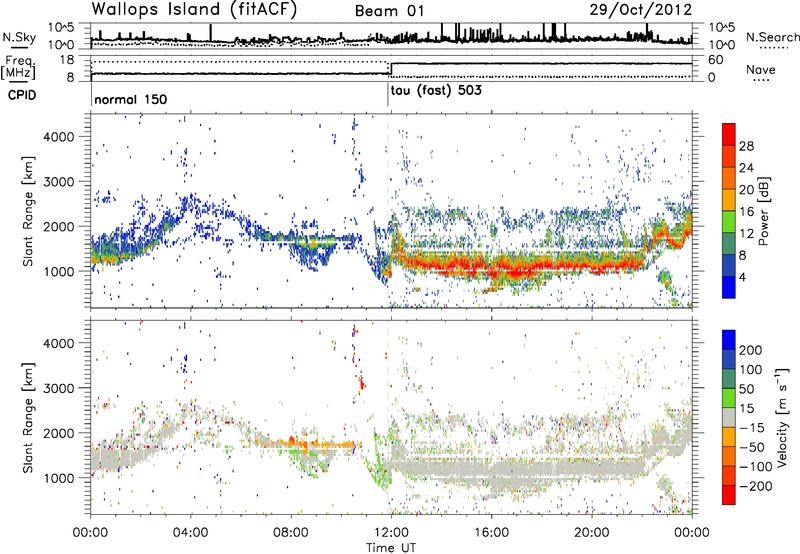Image resolution: width=800 pixels, height=554 pixels.
Task: Click the Power colorbar light green segment between 12 and 16
Action: (x=729, y=222)
